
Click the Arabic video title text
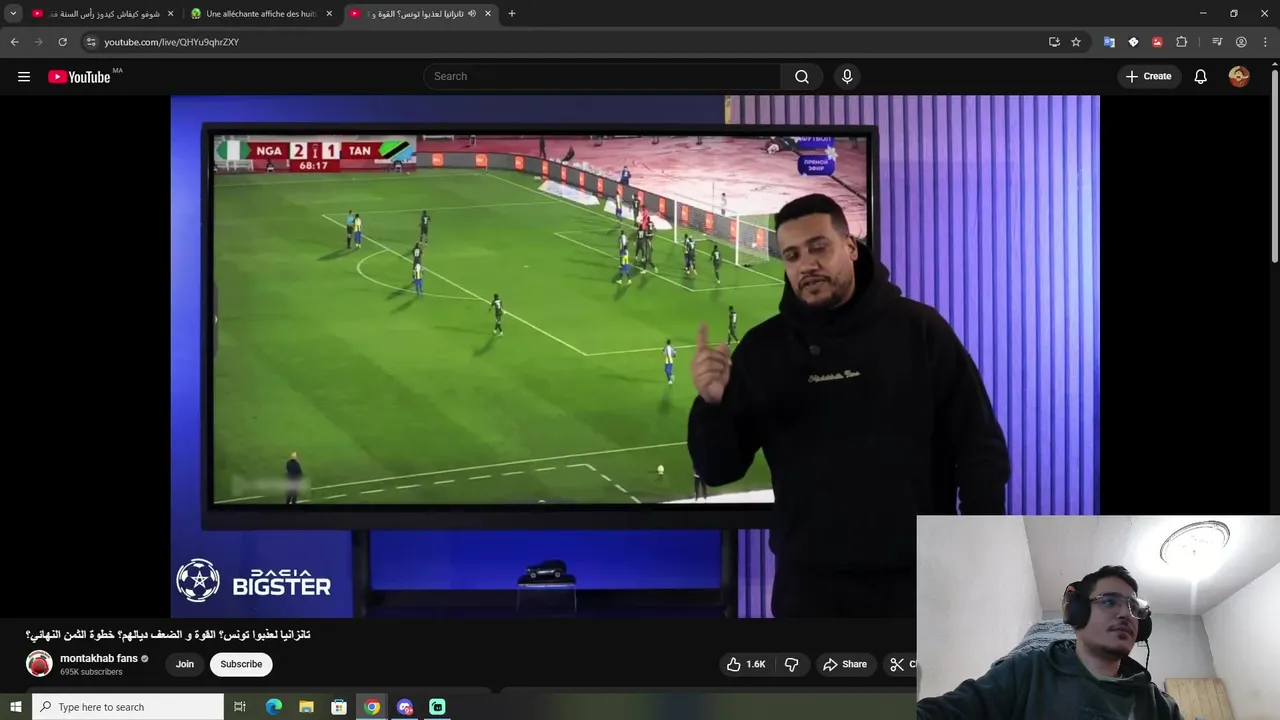pyautogui.click(x=168, y=635)
